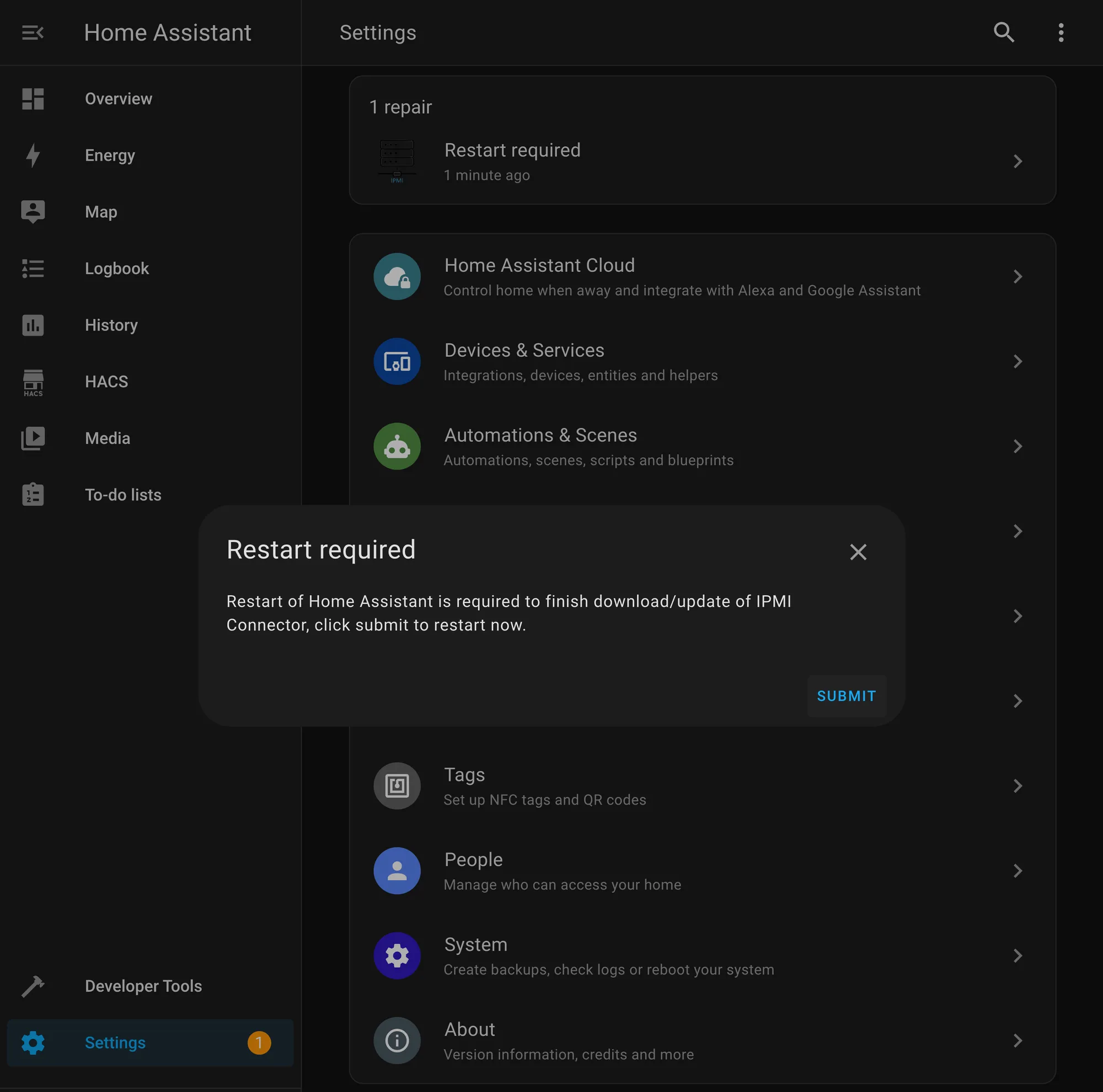Click the Logbook list icon

tap(33, 268)
